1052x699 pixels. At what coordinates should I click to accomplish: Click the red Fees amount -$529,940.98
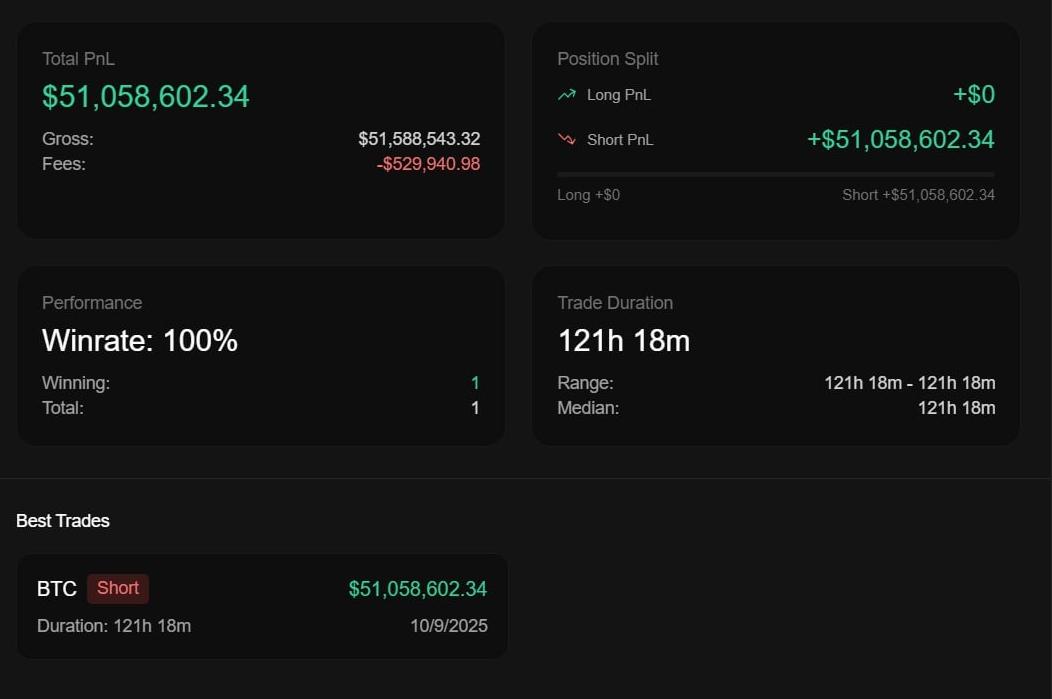tap(428, 164)
